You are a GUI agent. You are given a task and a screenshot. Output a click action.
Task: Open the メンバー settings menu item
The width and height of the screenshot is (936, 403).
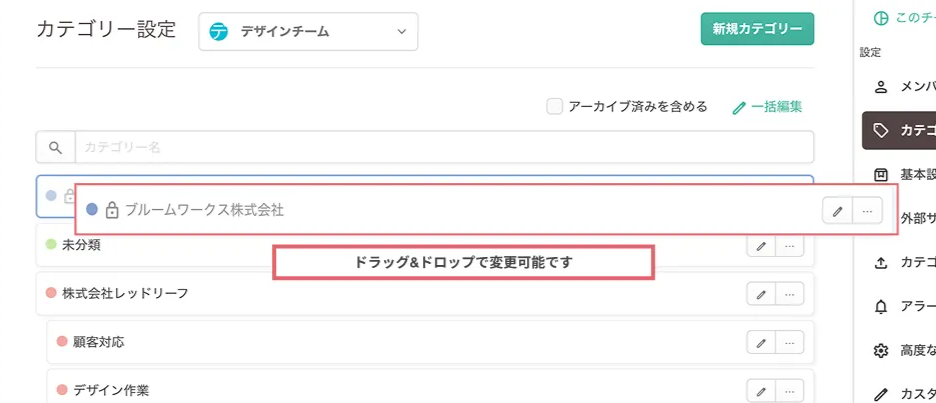click(900, 86)
